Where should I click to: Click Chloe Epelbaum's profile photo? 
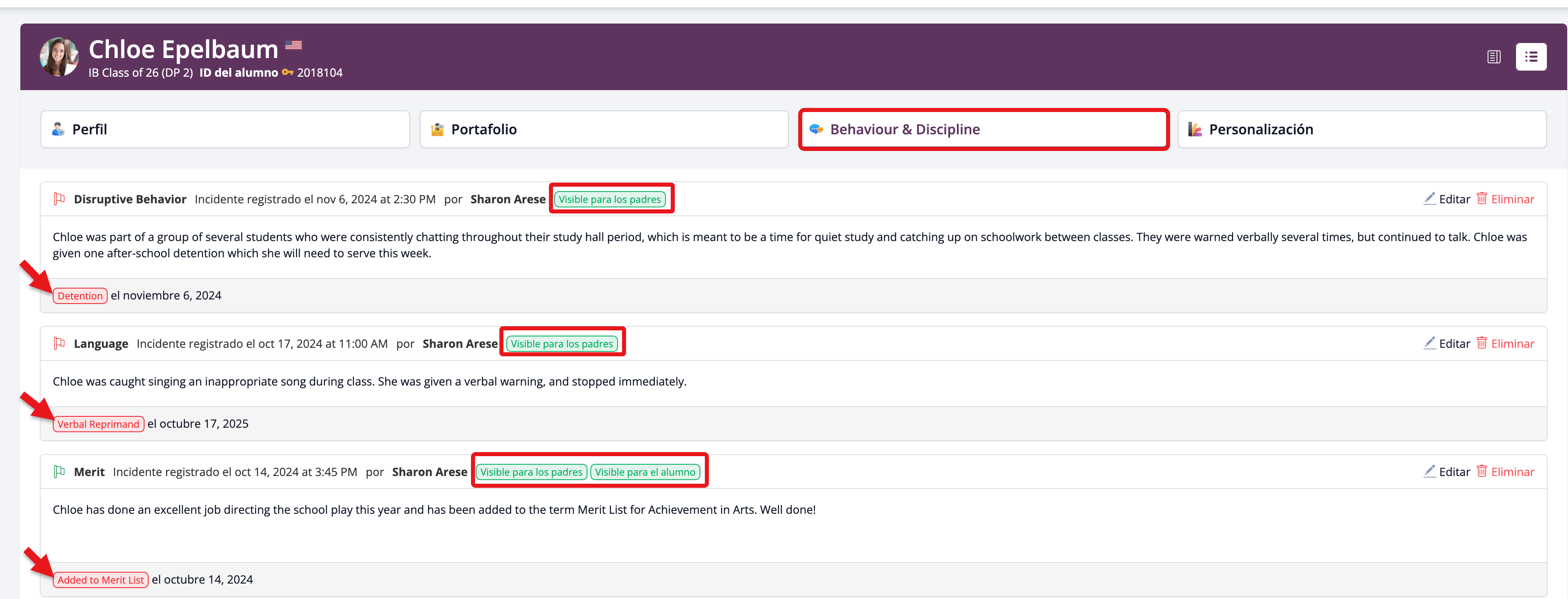tap(59, 57)
